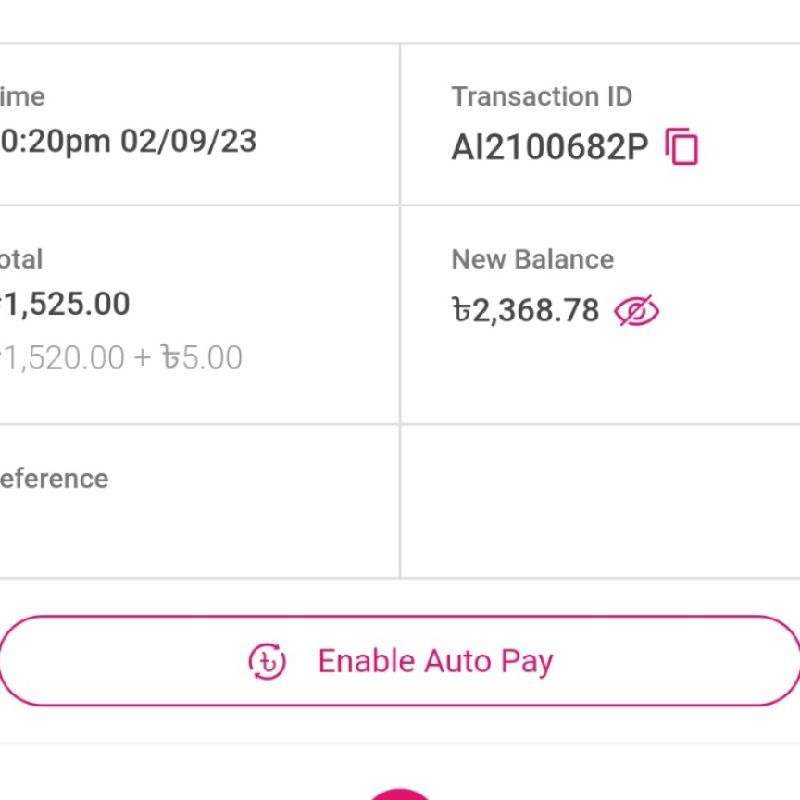Screen dimensions: 800x800
Task: Click the Time field label
Action: [22, 97]
